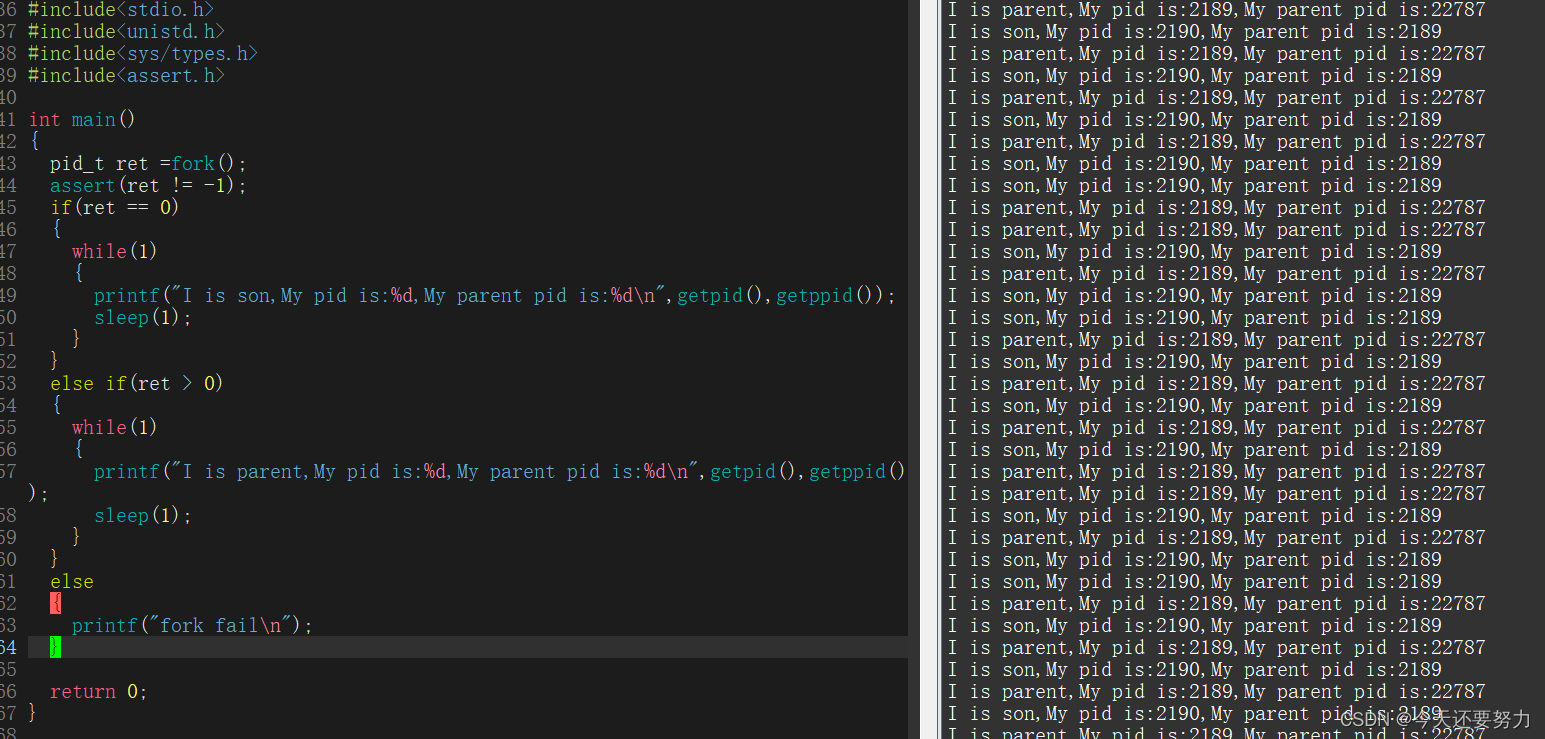Click the highlighted line number 64
Screen dimensions: 1545x739
8,648
